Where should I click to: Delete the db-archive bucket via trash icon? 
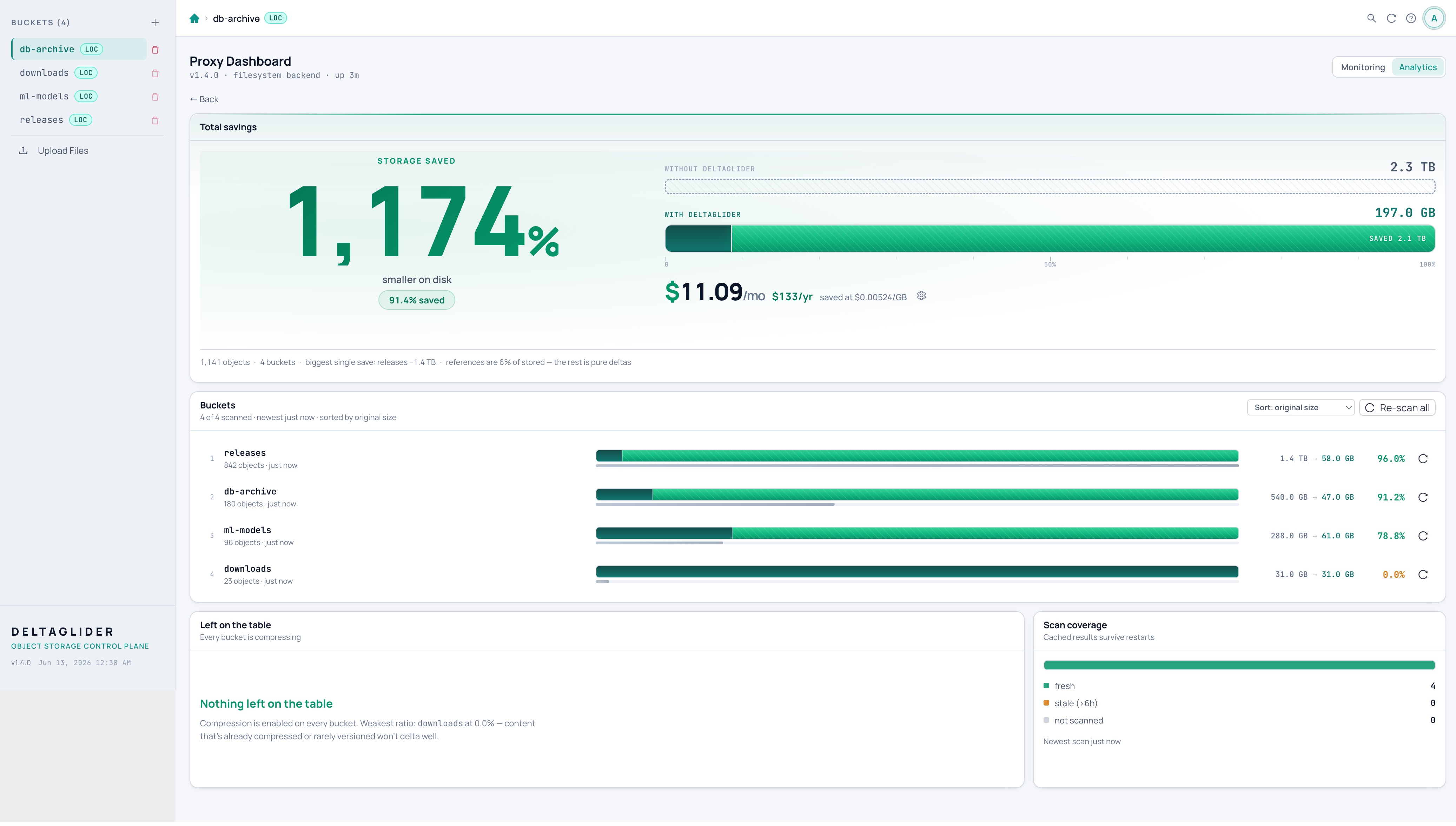point(155,50)
